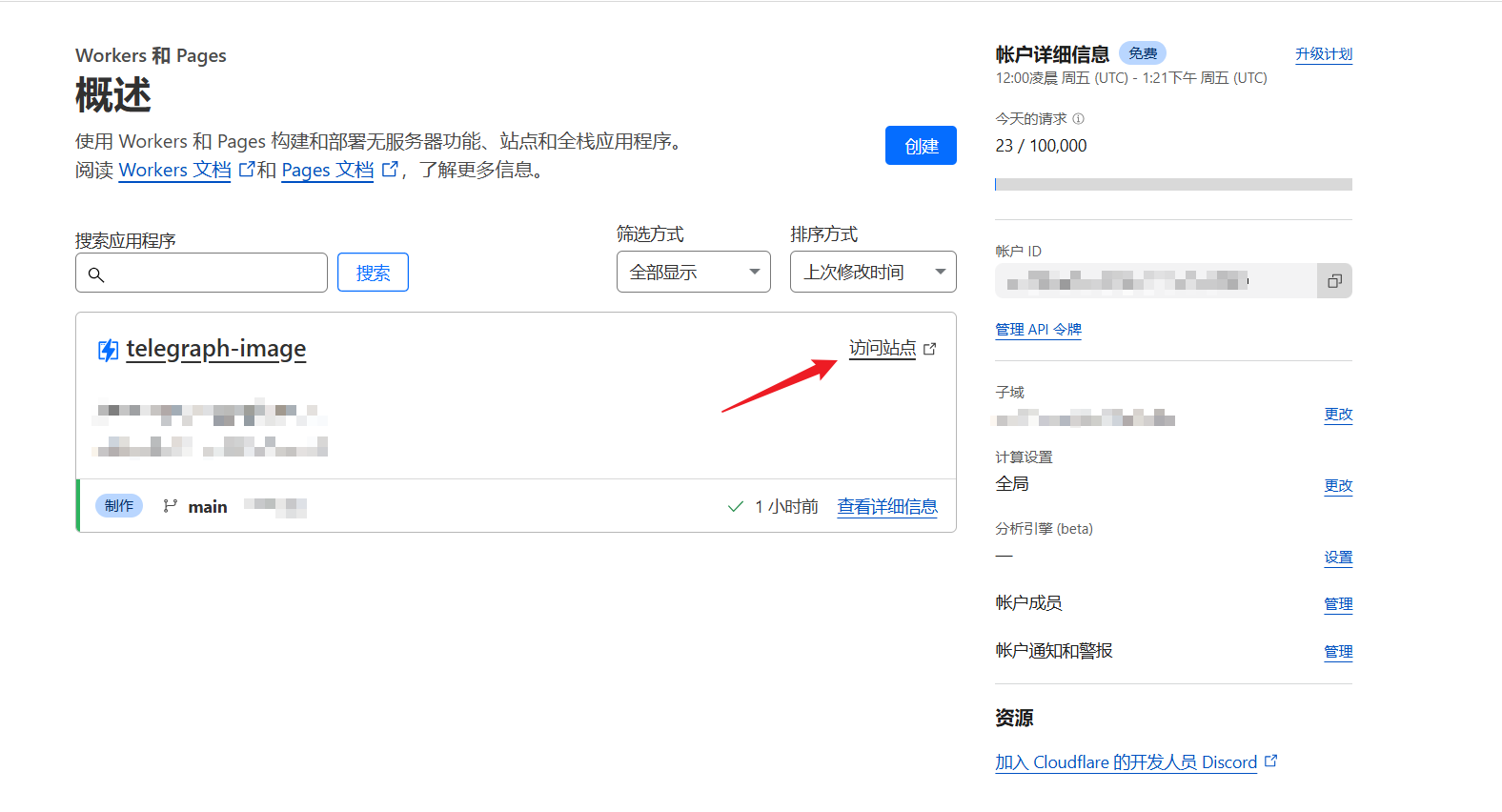The width and height of the screenshot is (1502, 812).
Task: Open the 上次修改时间 sort dropdown
Action: 873,273
